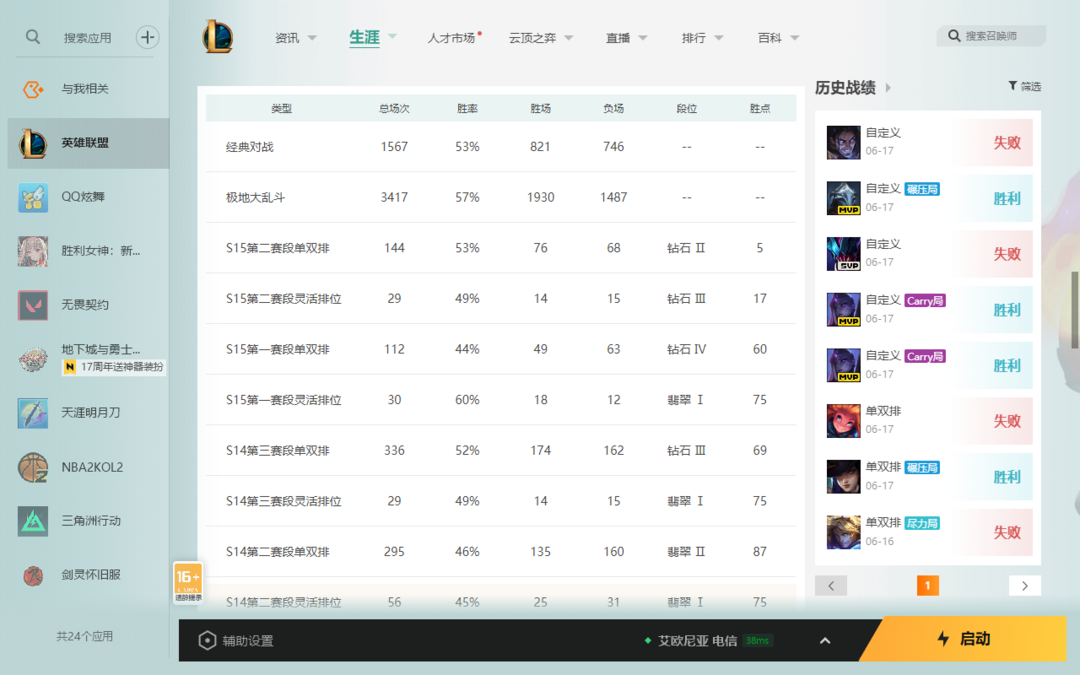Select 英雄联盟 in the sidebar

click(88, 143)
